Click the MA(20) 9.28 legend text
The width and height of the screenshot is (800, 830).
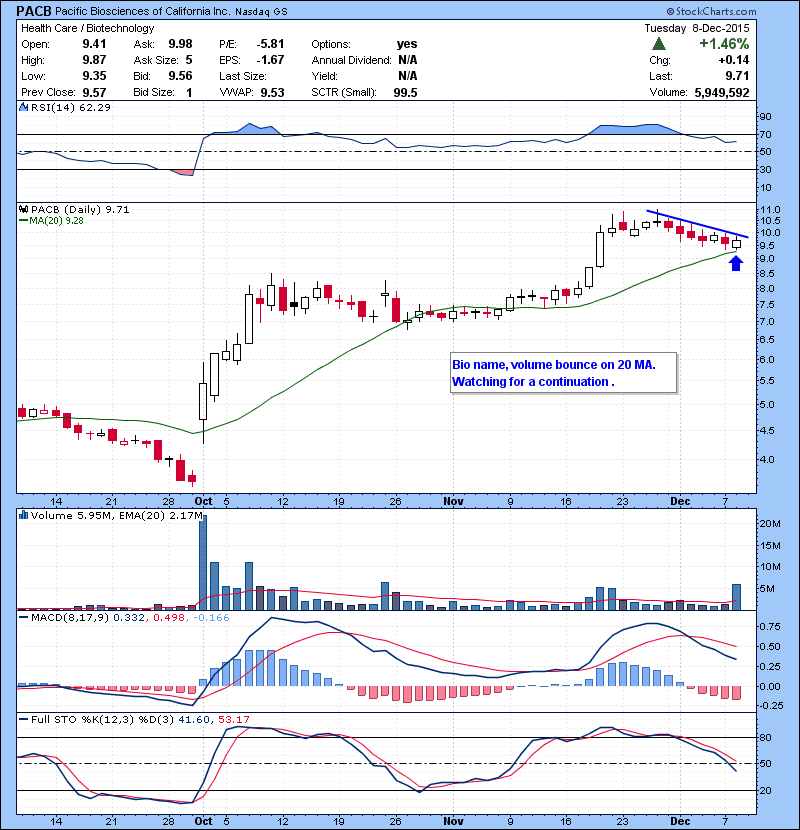56,221
